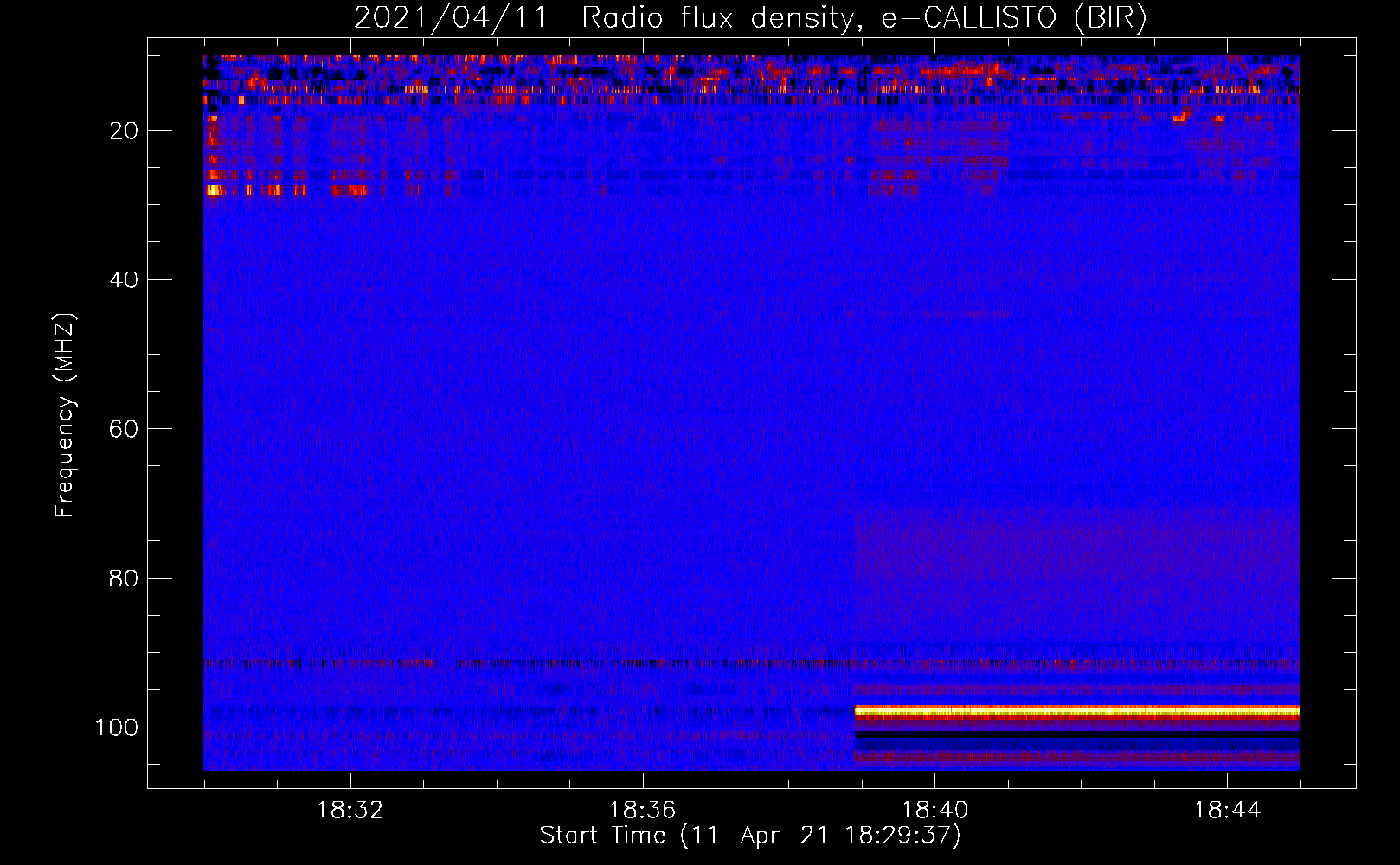Click the 'Start Time (11-Apr-21 18:29:37)' label
1400x865 pixels.
click(x=750, y=836)
